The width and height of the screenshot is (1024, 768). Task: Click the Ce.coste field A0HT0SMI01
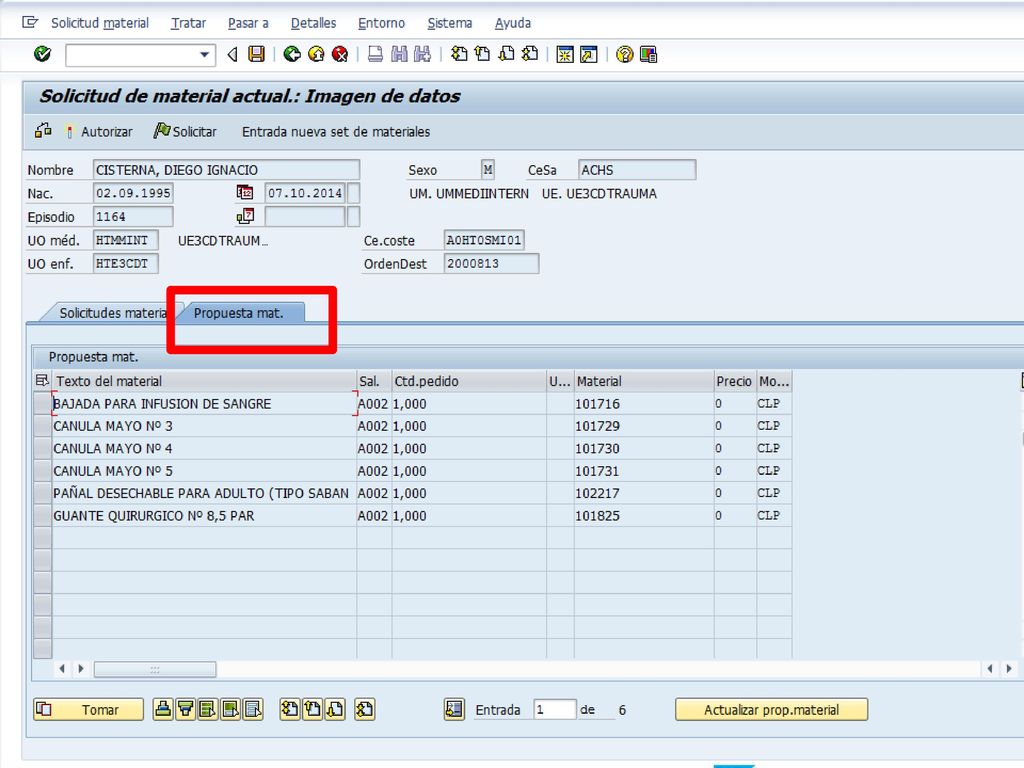click(484, 240)
